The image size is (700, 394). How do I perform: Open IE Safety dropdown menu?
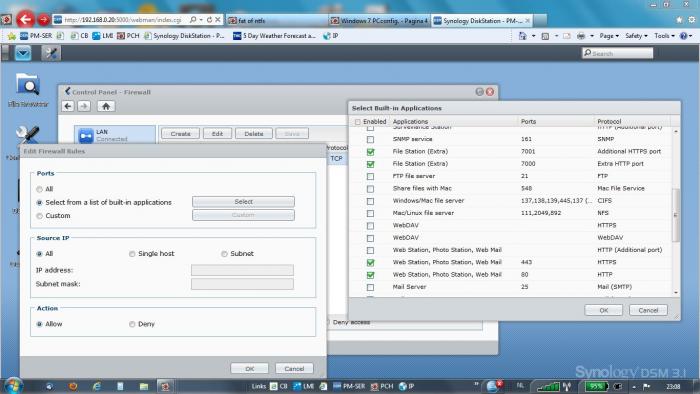[x=636, y=36]
